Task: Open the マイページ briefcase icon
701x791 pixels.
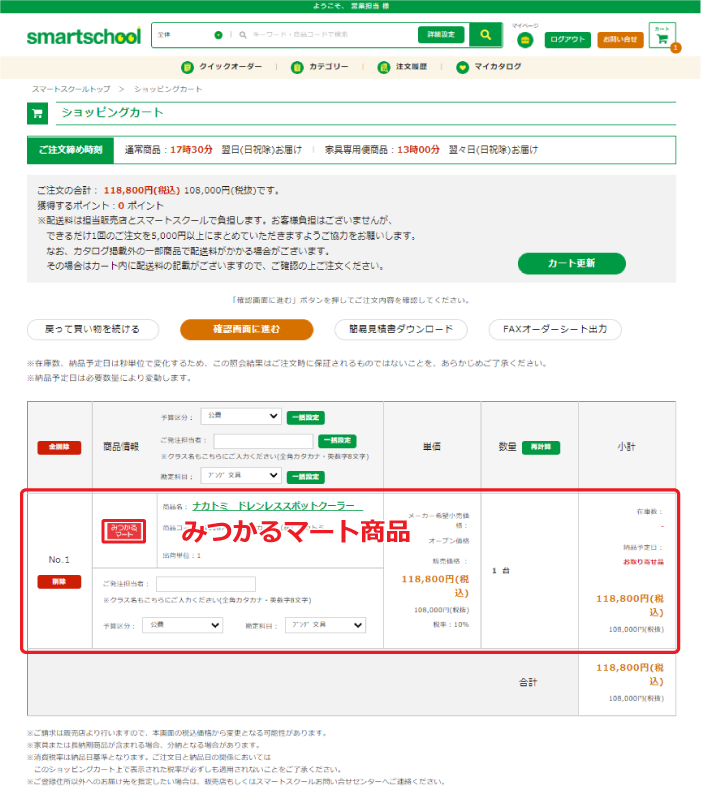Action: (x=525, y=40)
